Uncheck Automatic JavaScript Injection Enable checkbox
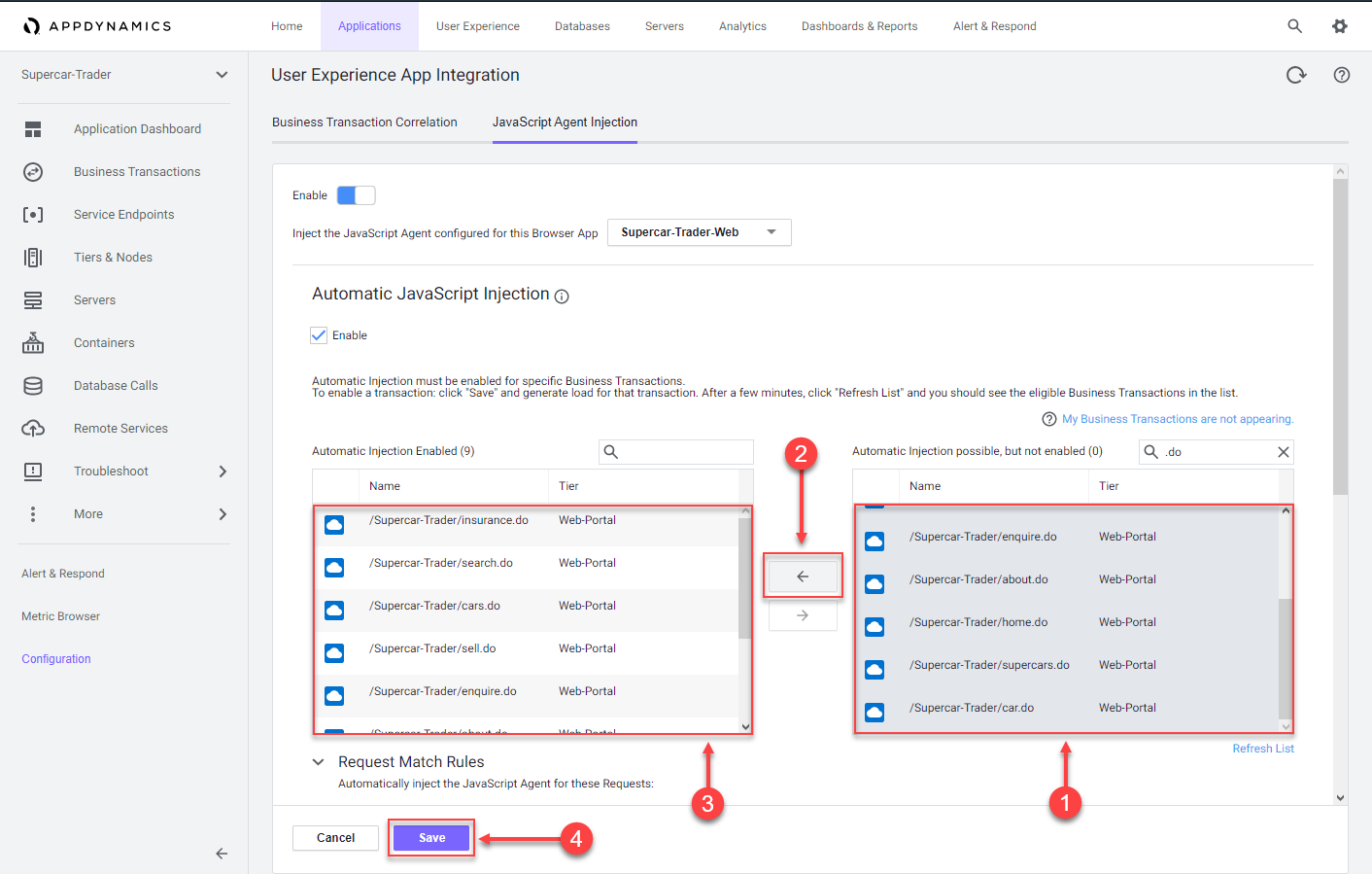Screen dimensions: 1372x874 pos(319,335)
